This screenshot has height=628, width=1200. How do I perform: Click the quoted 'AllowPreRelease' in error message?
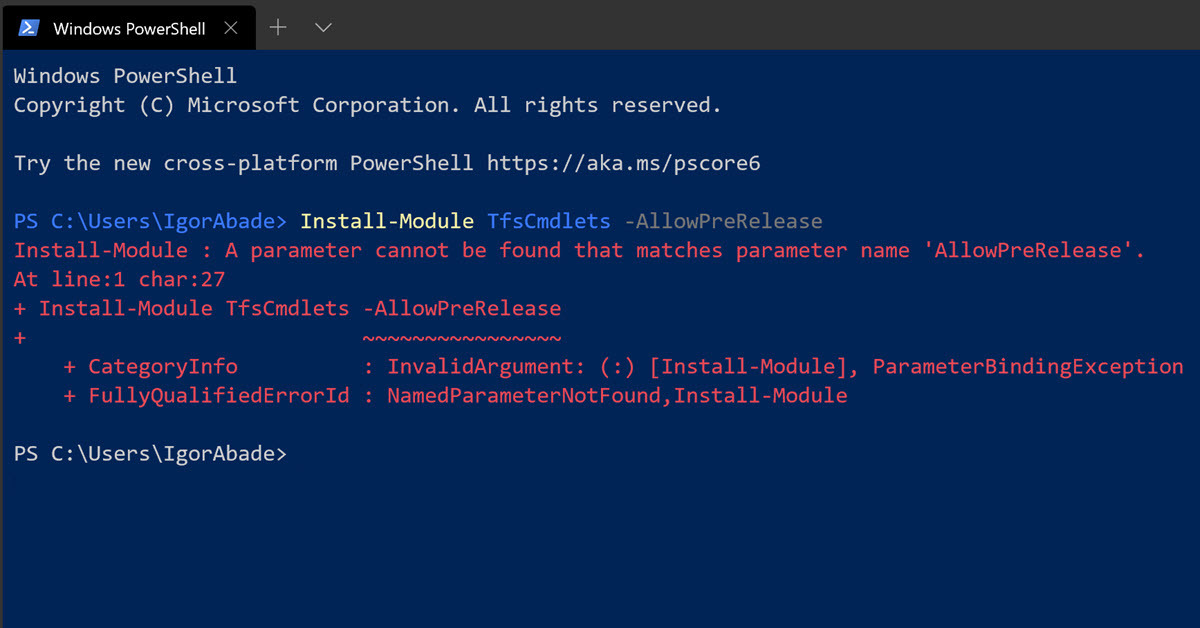(x=1034, y=250)
